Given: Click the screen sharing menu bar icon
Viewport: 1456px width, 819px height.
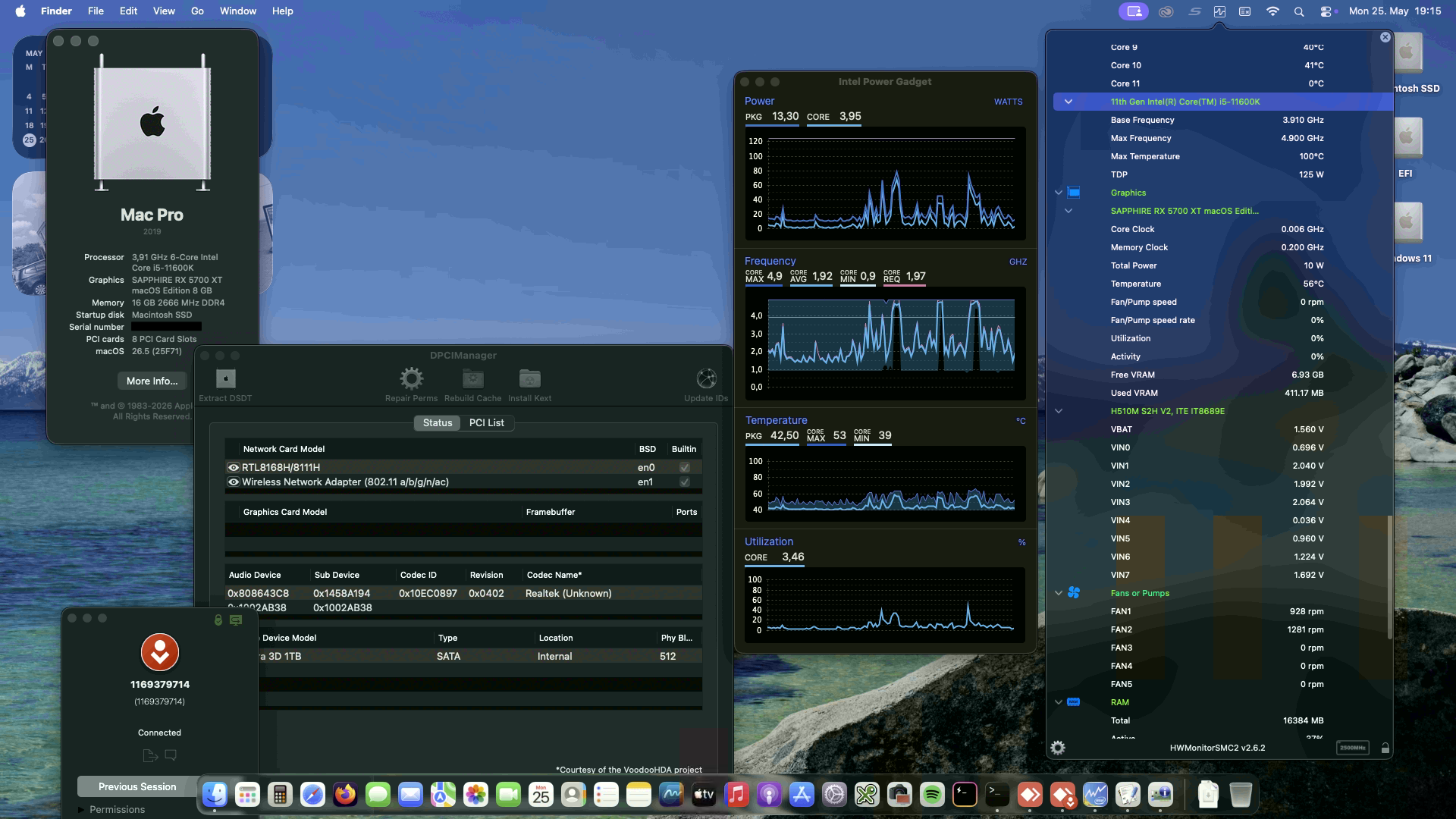Looking at the screenshot, I should pos(1134,11).
